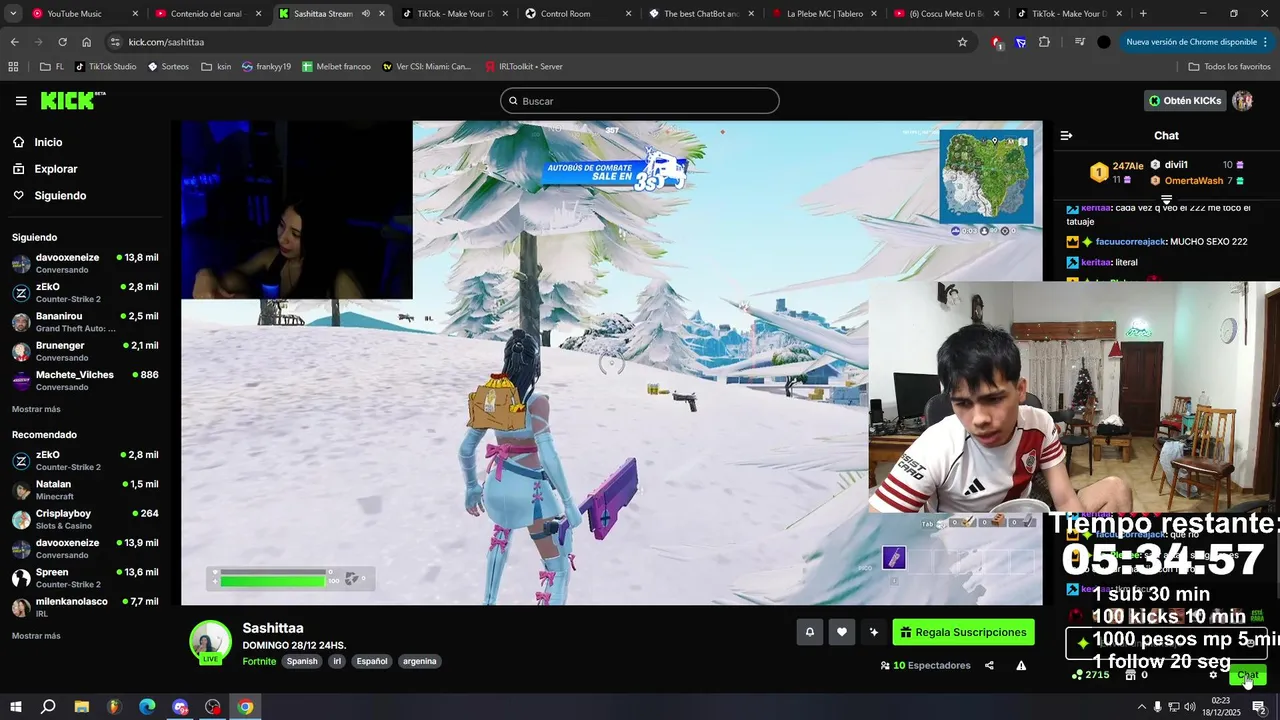Open Todos los favoritos folder
This screenshot has height=720, width=1280.
pos(1229,67)
